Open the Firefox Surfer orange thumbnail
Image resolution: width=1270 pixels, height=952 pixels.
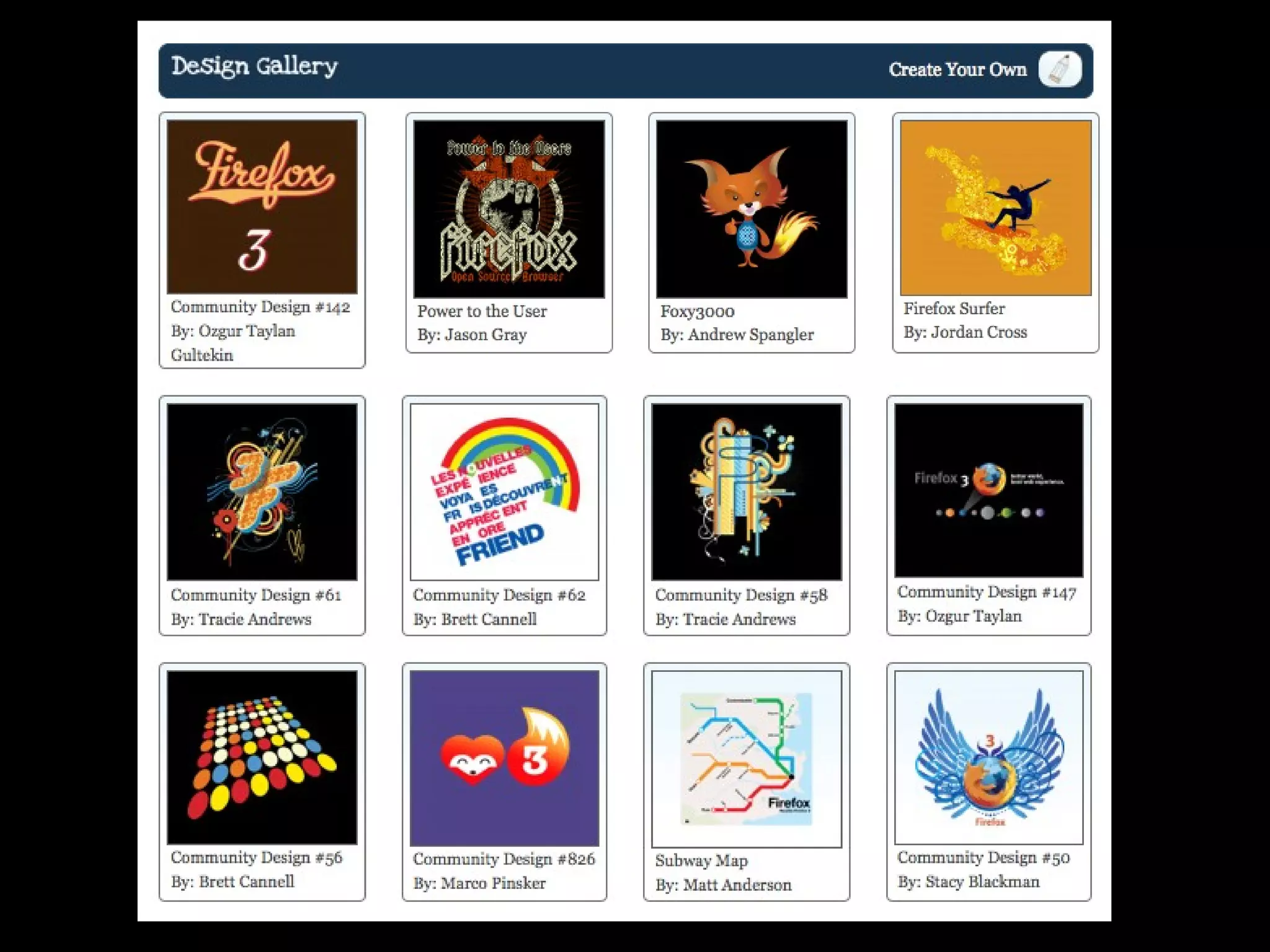(995, 208)
